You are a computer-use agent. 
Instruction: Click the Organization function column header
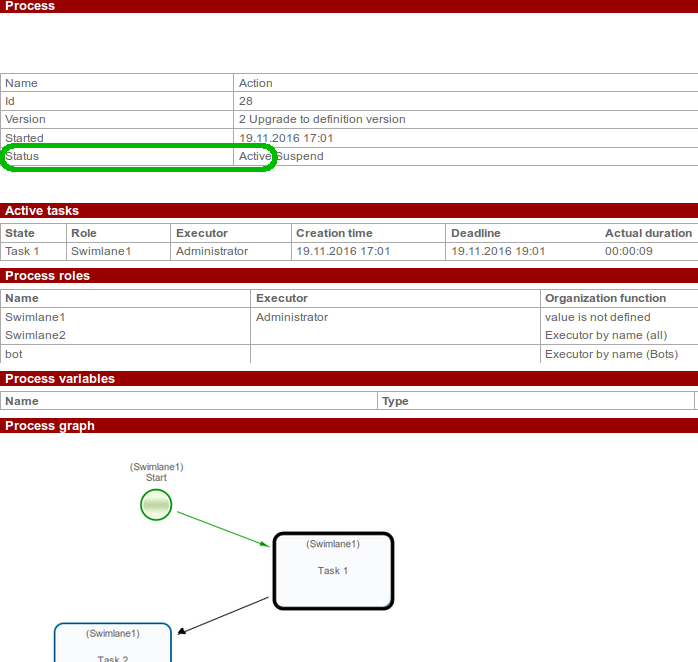coord(605,298)
